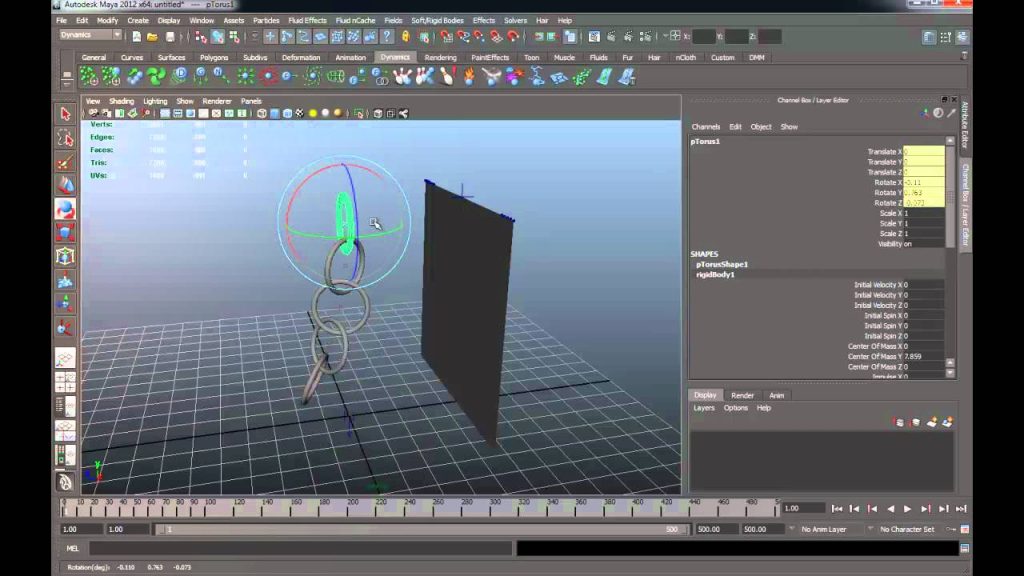Switch to four view layout
This screenshot has width=1024, height=576.
tap(65, 382)
